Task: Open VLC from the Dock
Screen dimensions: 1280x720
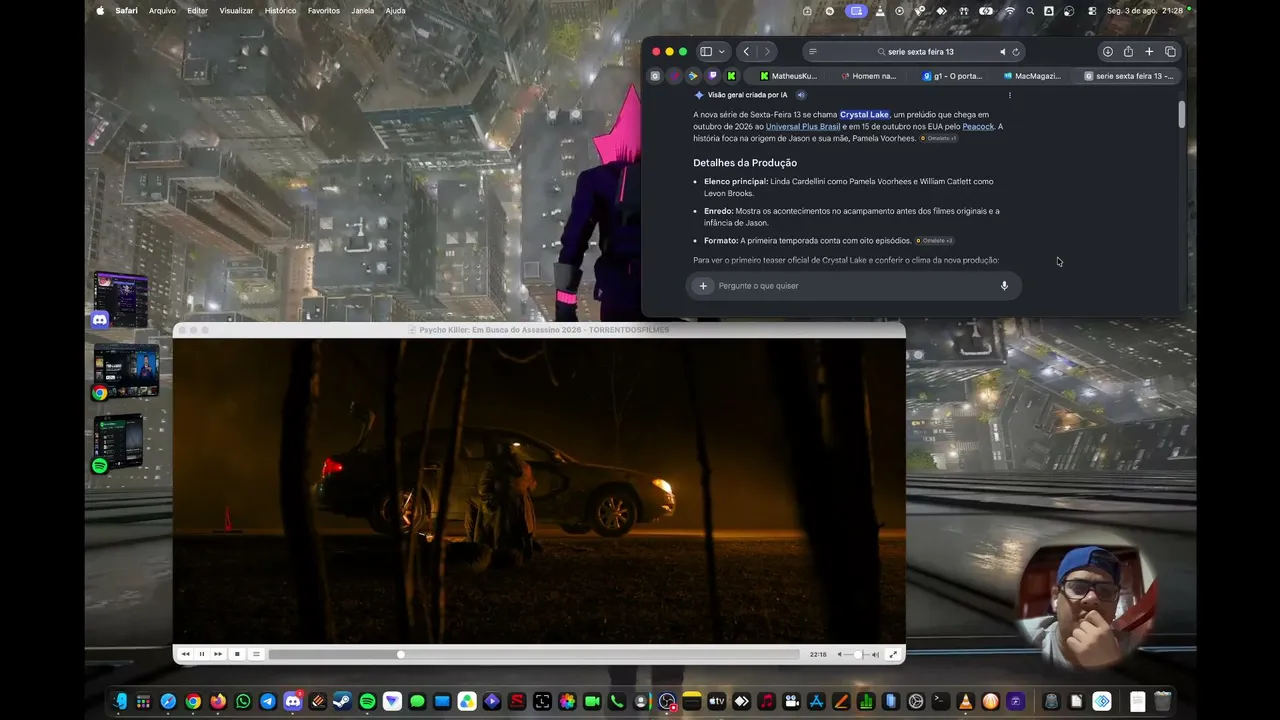Action: (x=965, y=702)
